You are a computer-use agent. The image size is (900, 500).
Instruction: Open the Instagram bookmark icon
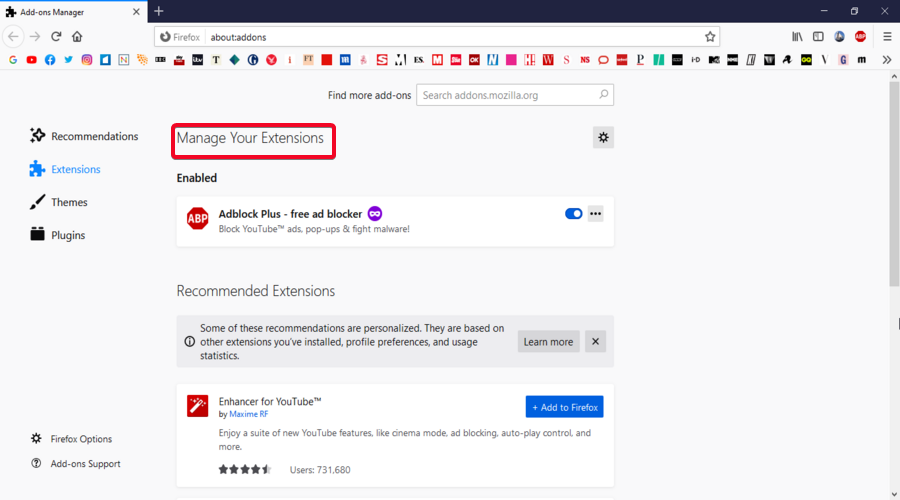[87, 60]
